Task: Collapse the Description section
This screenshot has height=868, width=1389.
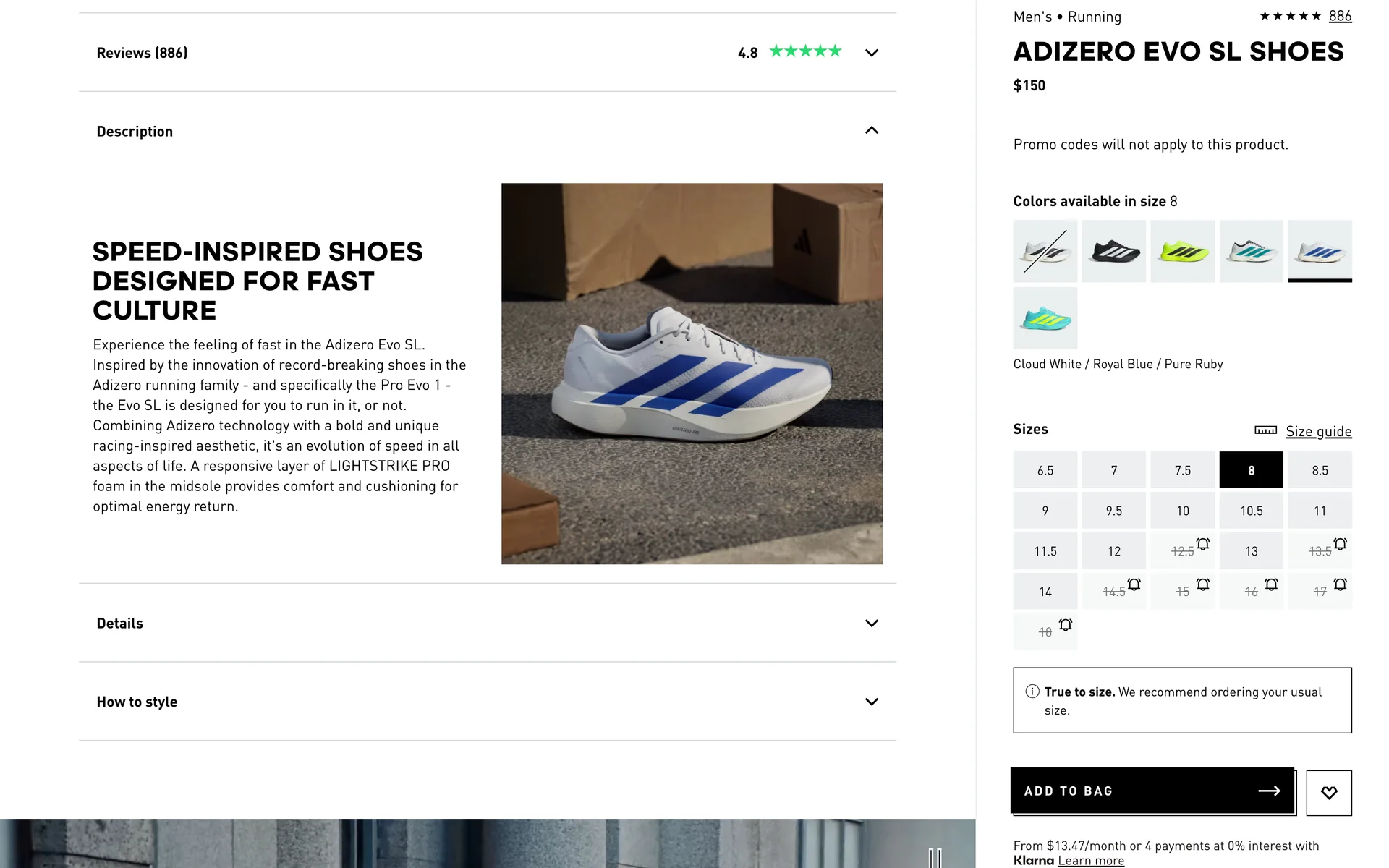Action: [871, 131]
